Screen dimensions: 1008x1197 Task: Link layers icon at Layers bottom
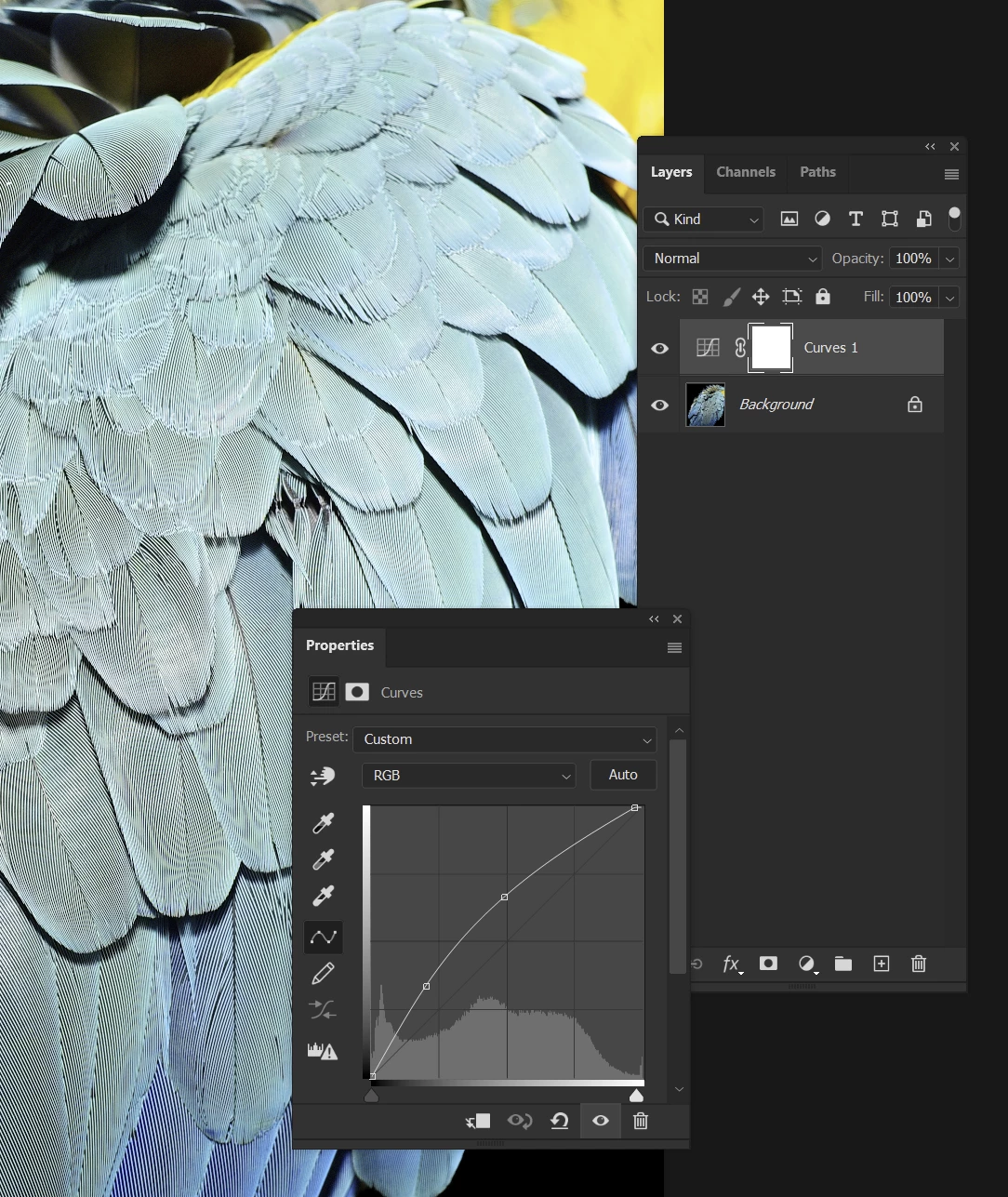[x=696, y=964]
